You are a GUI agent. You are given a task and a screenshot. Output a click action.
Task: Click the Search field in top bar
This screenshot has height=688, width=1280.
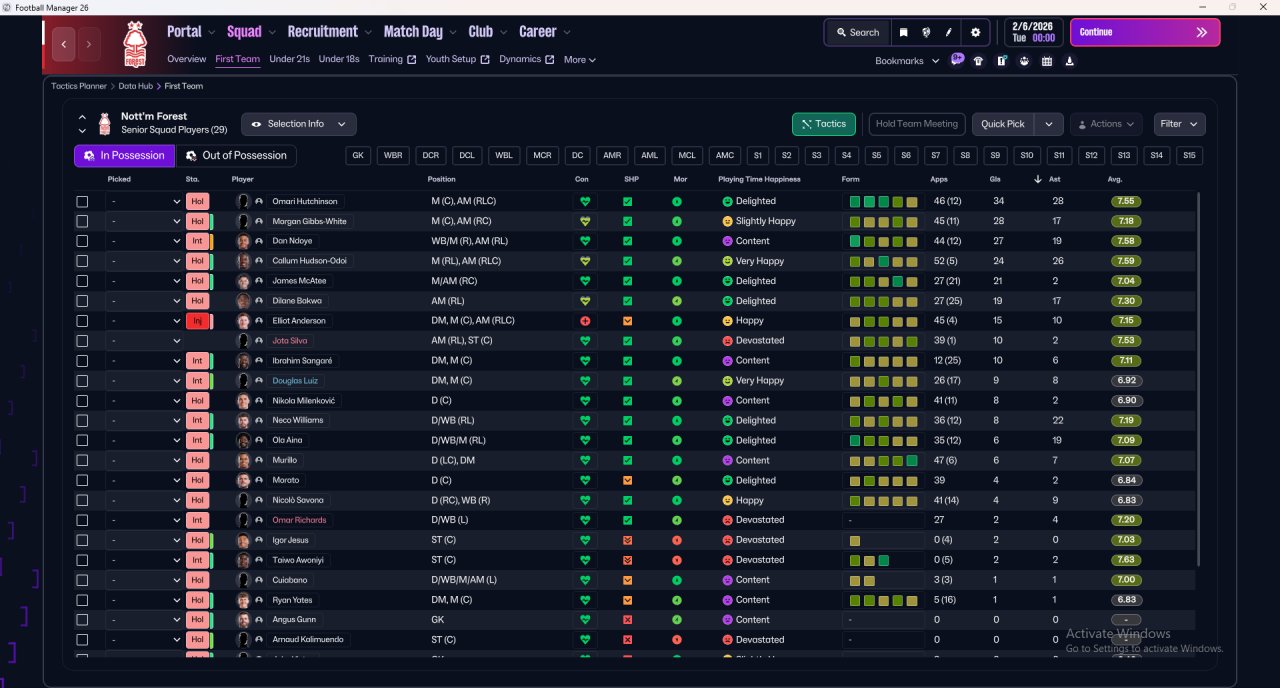857,32
